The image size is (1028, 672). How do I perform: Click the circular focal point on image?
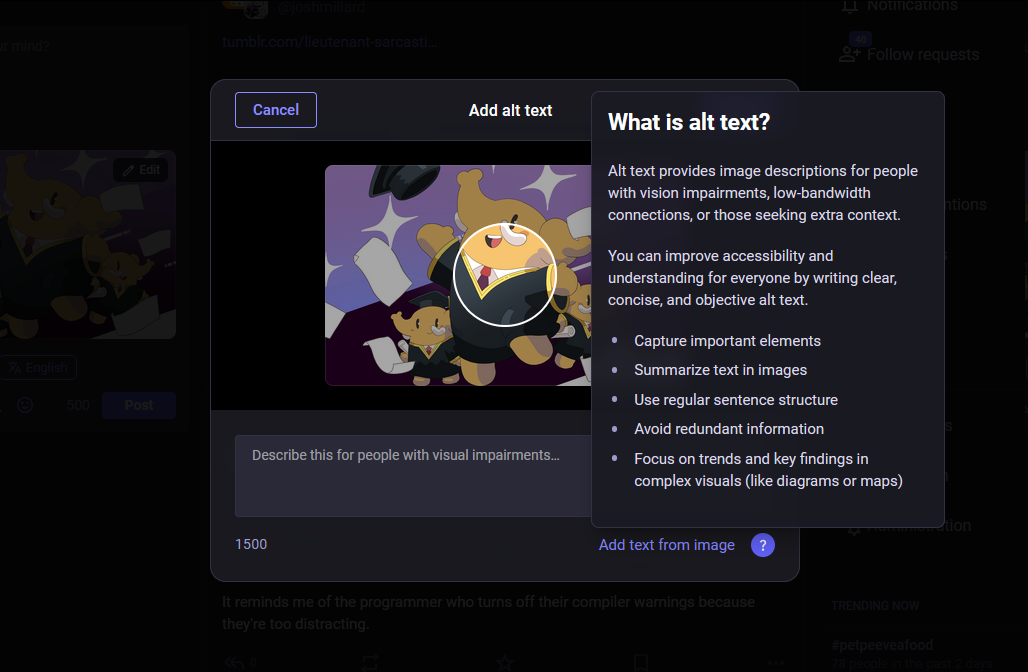point(504,275)
